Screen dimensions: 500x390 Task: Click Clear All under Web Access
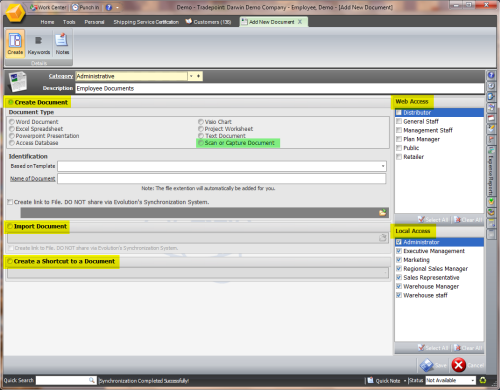pos(468,220)
